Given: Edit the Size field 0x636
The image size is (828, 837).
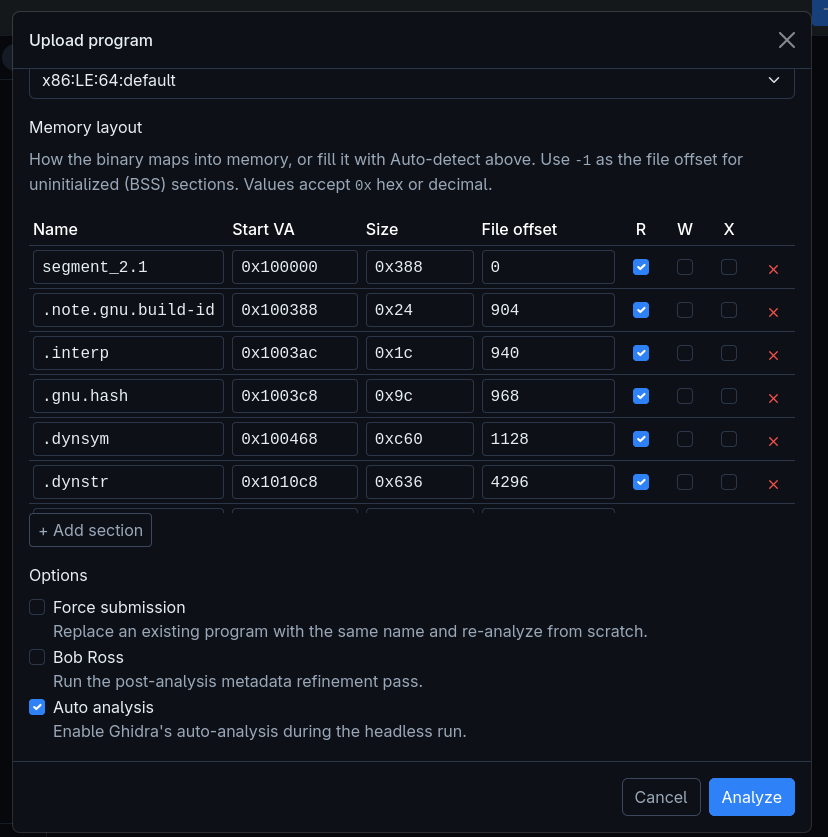Looking at the screenshot, I should click(420, 482).
